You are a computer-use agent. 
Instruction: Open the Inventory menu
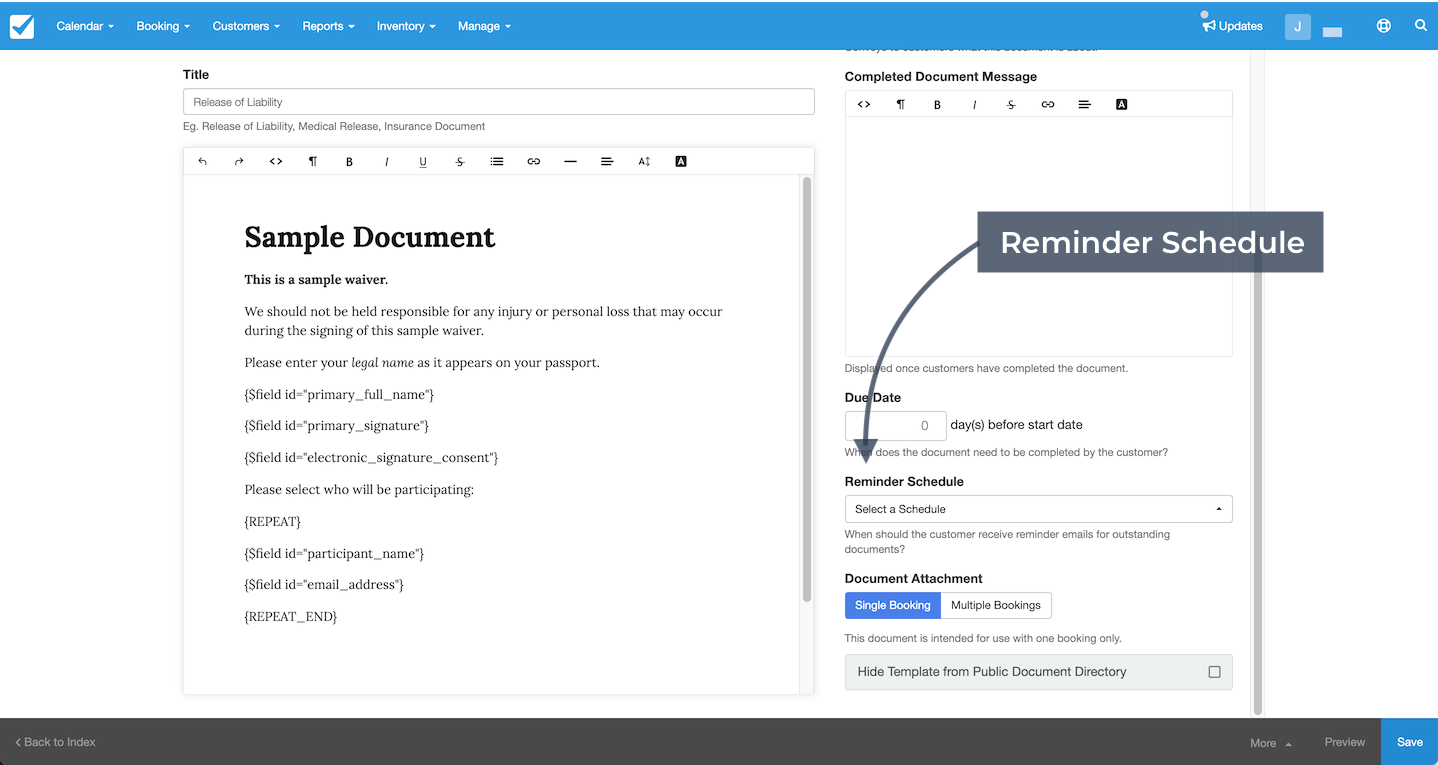coord(406,26)
